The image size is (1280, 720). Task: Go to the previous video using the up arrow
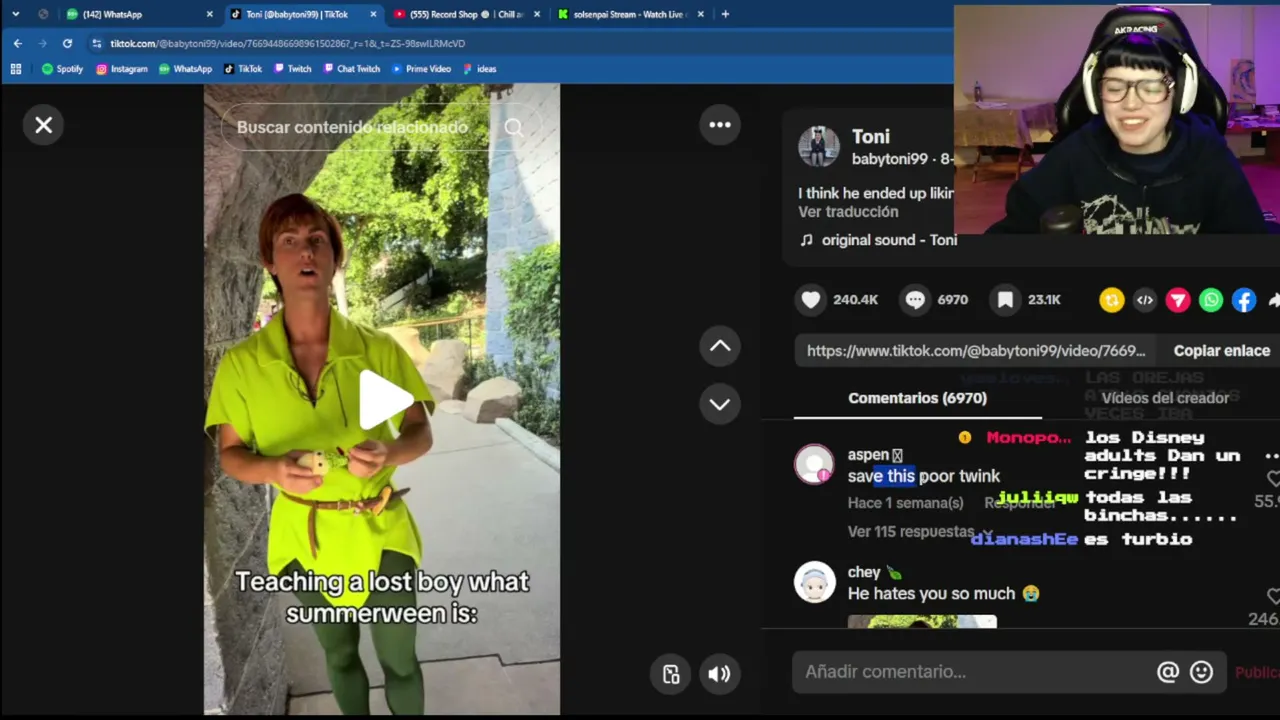tap(720, 346)
